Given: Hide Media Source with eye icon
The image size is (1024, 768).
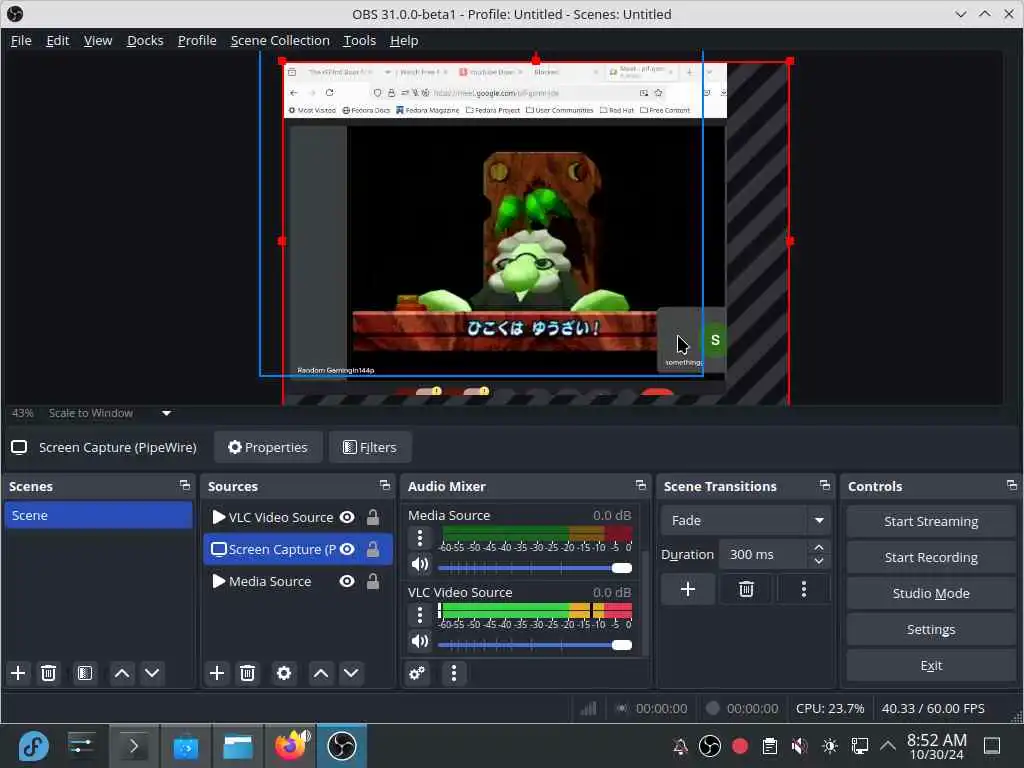Looking at the screenshot, I should [x=347, y=581].
